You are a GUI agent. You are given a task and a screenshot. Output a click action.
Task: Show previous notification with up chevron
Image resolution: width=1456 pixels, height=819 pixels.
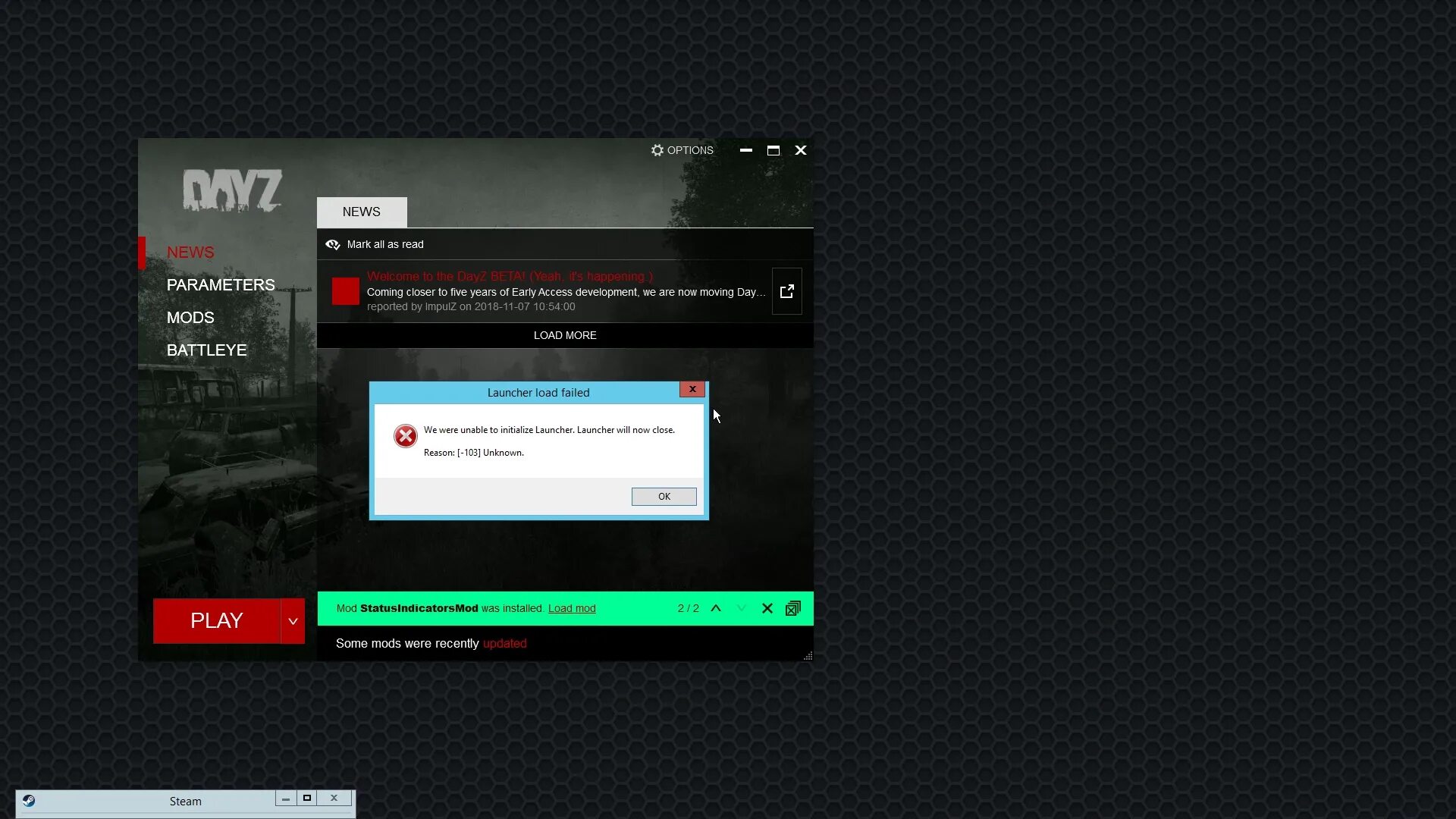click(x=716, y=609)
